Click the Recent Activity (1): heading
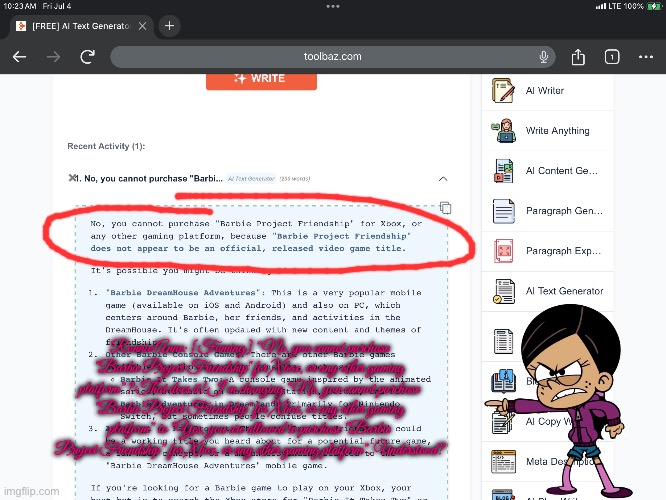Viewport: 666px width, 500px height. 106,146
